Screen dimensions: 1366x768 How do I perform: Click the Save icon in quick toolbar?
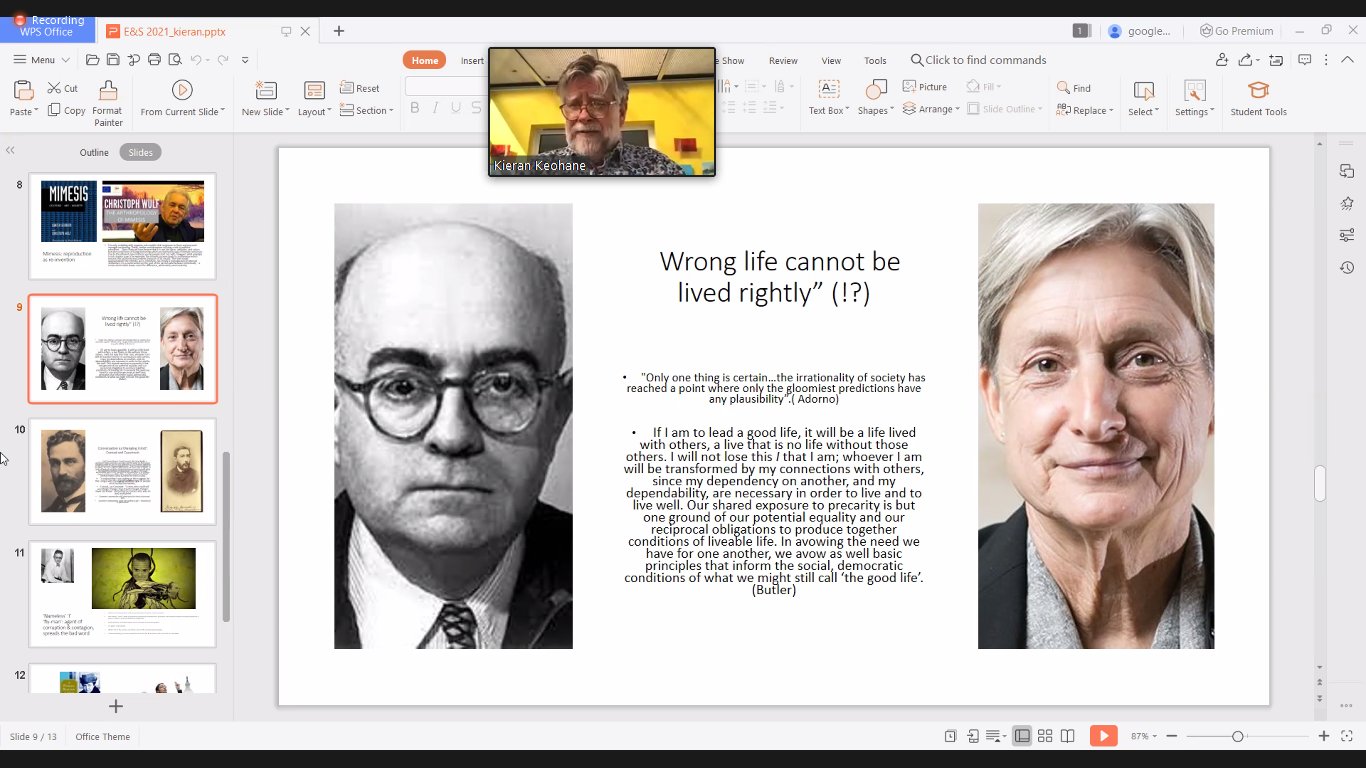click(113, 60)
